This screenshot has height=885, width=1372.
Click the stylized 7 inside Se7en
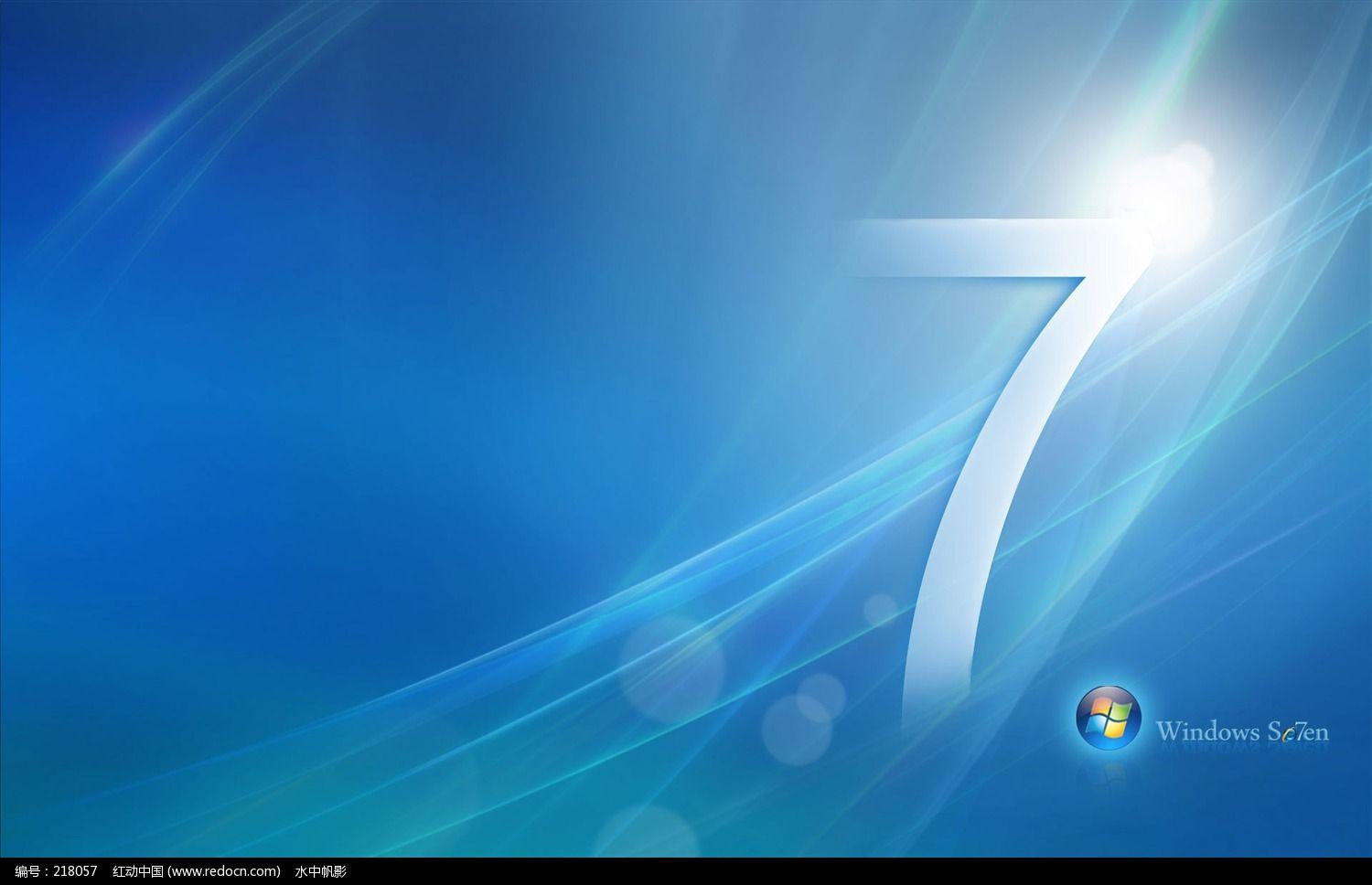(x=1295, y=731)
